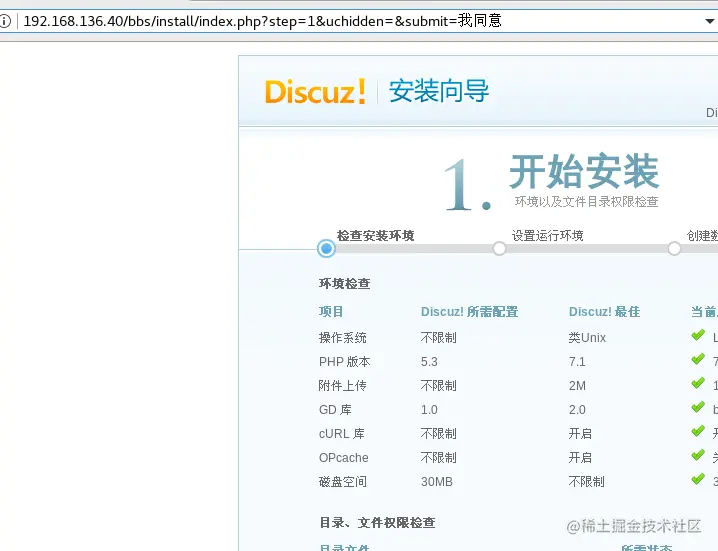Click the green check mark for OPcache row
718x551 pixels.
698,455
